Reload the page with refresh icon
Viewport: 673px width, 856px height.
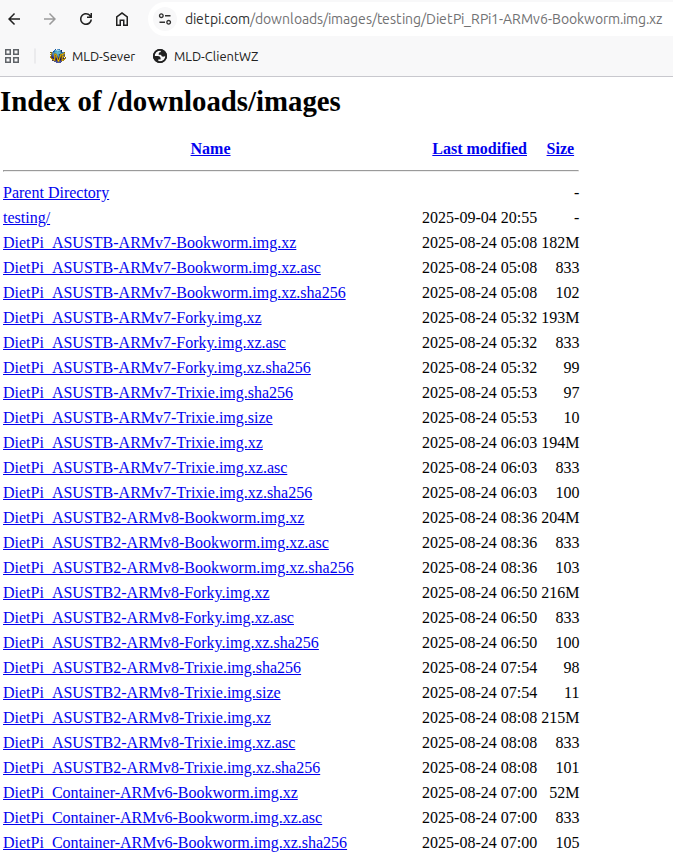pos(86,19)
